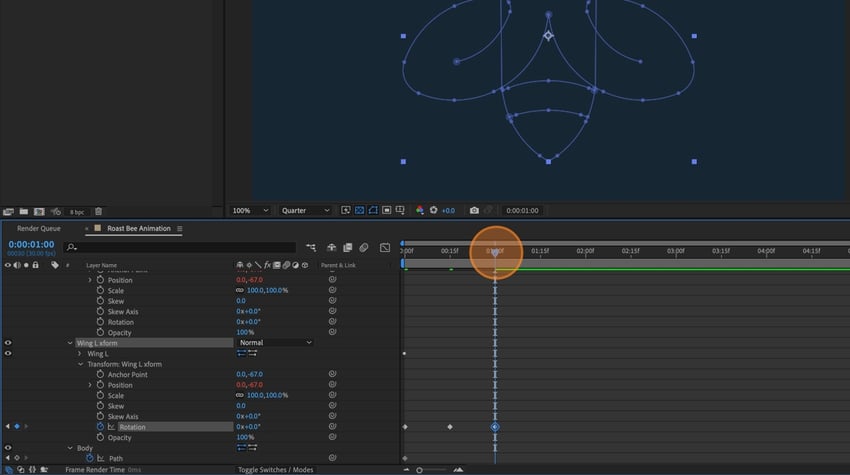Open Composition Mini-Flowchart icon

311,247
